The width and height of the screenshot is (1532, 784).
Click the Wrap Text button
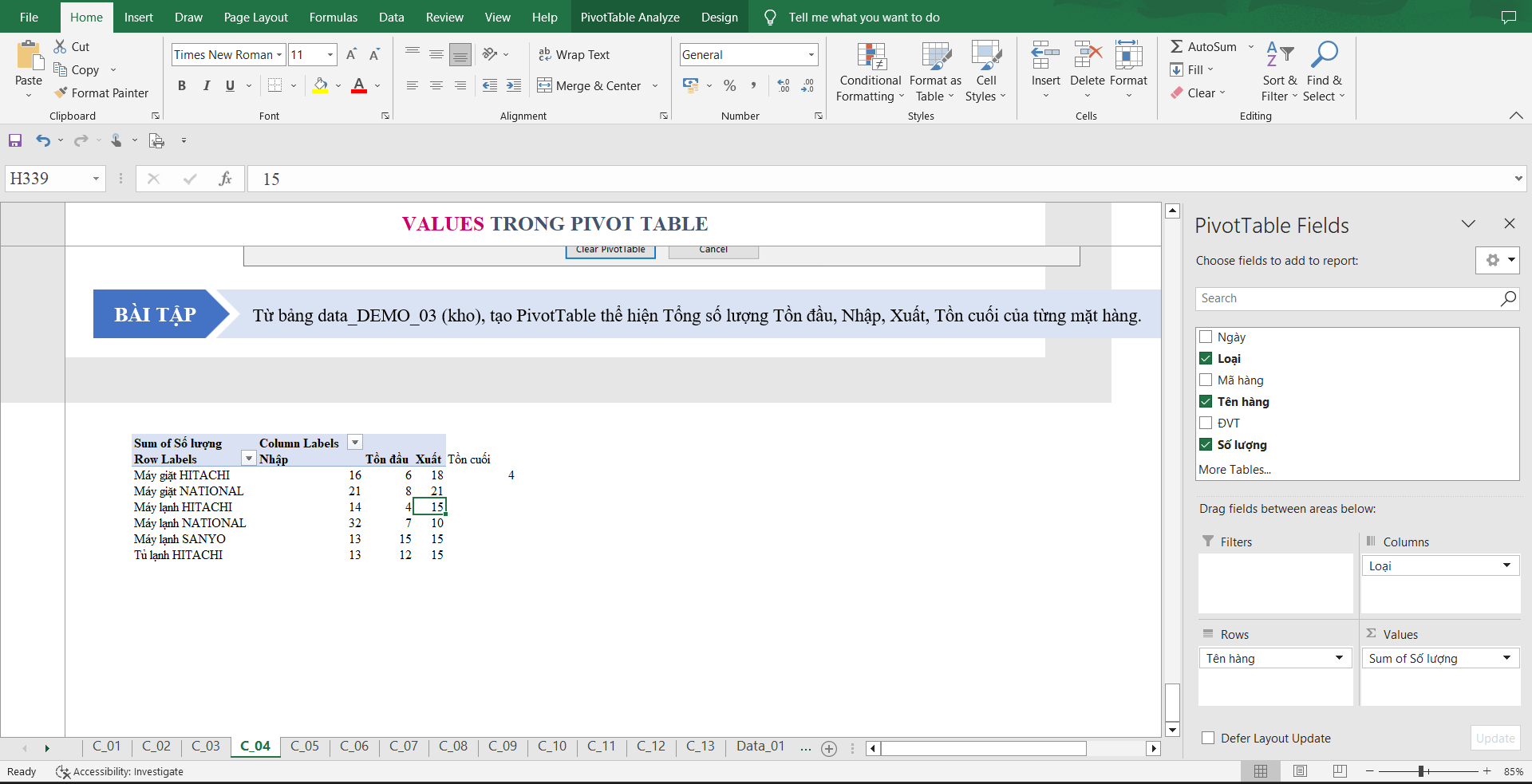[574, 54]
